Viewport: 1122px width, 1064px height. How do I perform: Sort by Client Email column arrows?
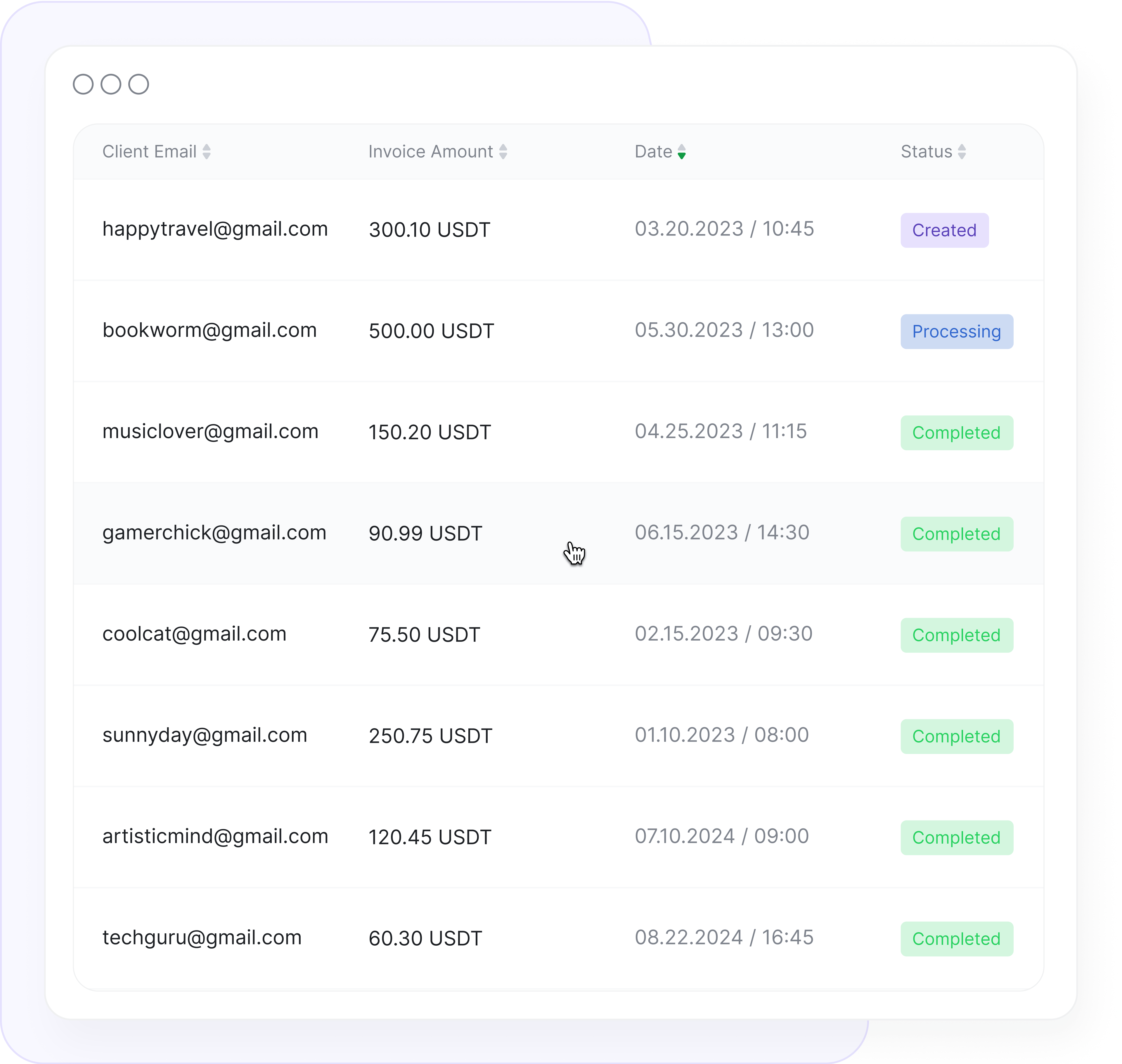206,151
